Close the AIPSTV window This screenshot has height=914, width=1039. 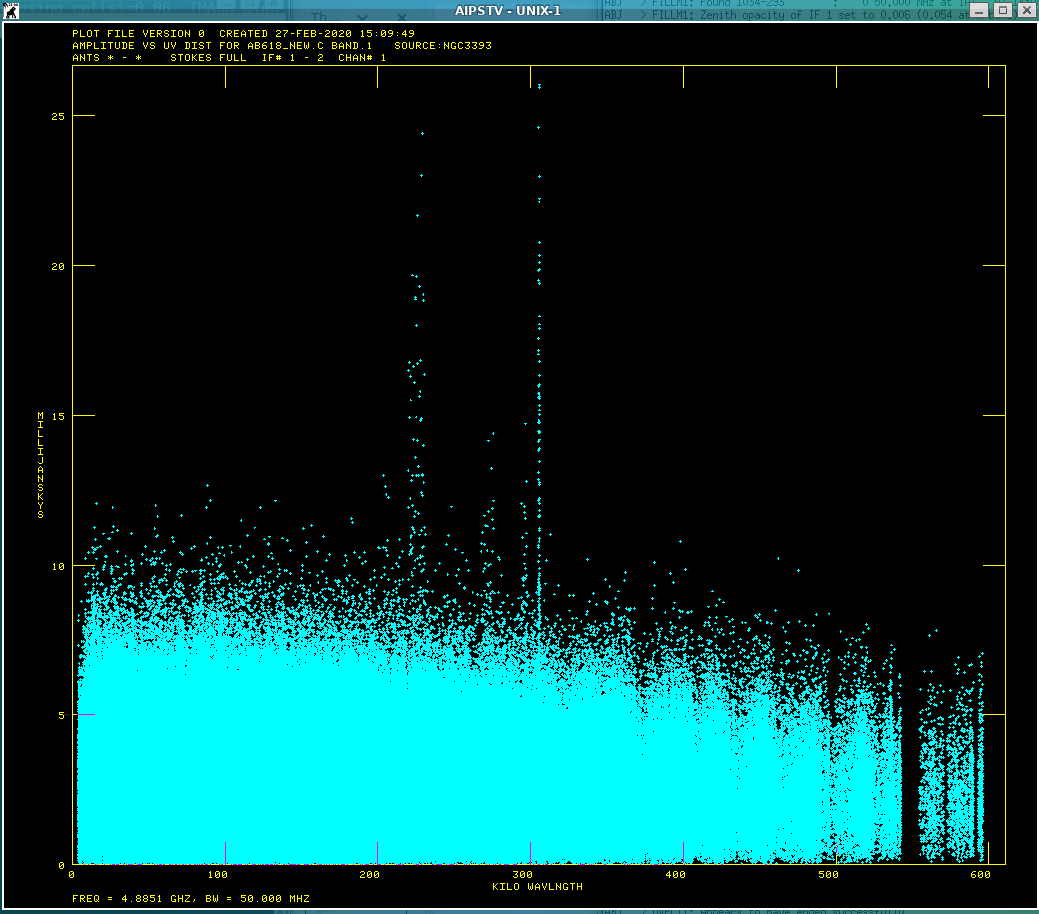(x=1025, y=10)
